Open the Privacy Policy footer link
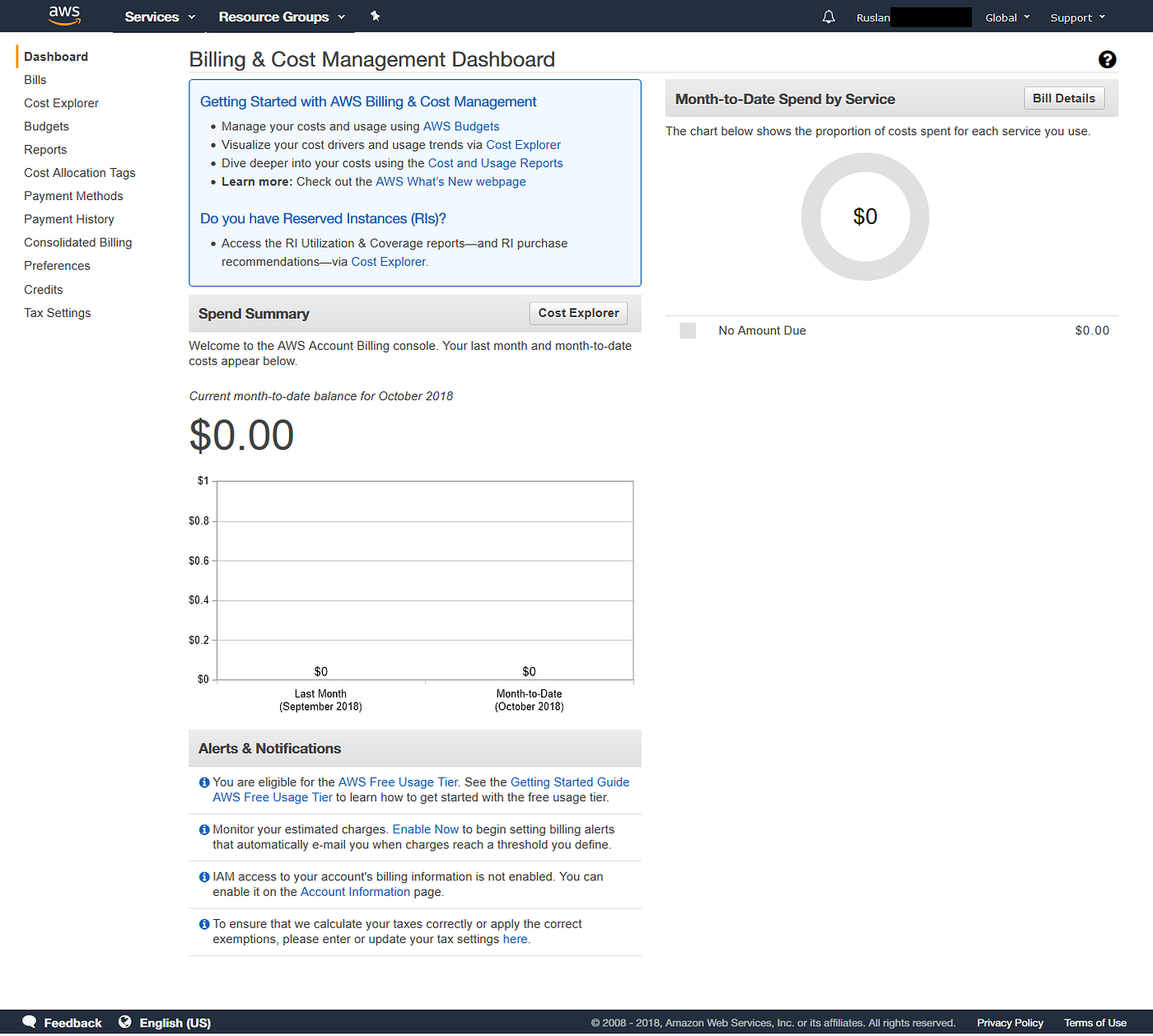This screenshot has height=1036, width=1153. coord(1010,1023)
